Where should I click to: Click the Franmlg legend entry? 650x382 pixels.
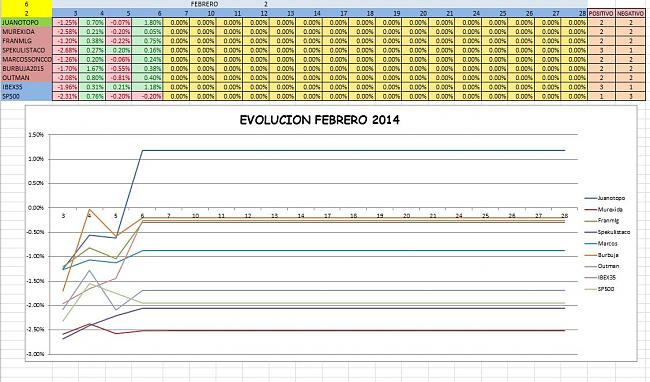(x=601, y=221)
